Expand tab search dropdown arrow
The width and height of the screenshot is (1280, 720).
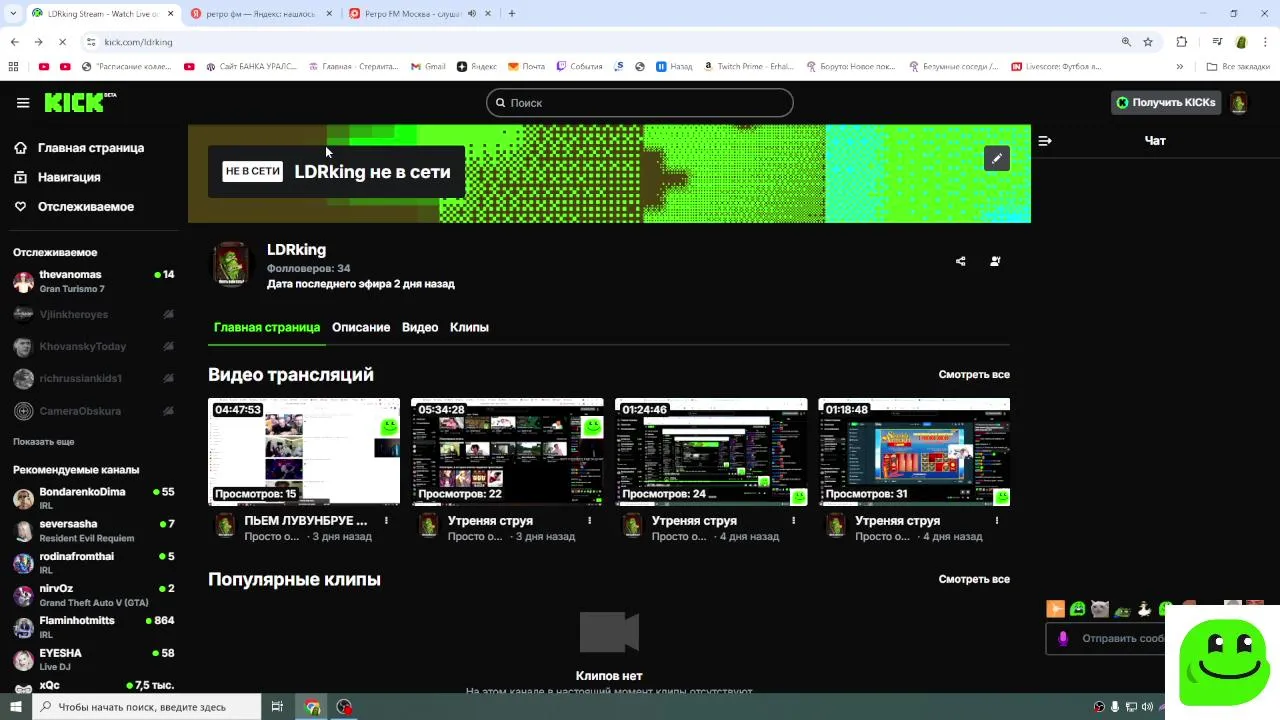13,14
